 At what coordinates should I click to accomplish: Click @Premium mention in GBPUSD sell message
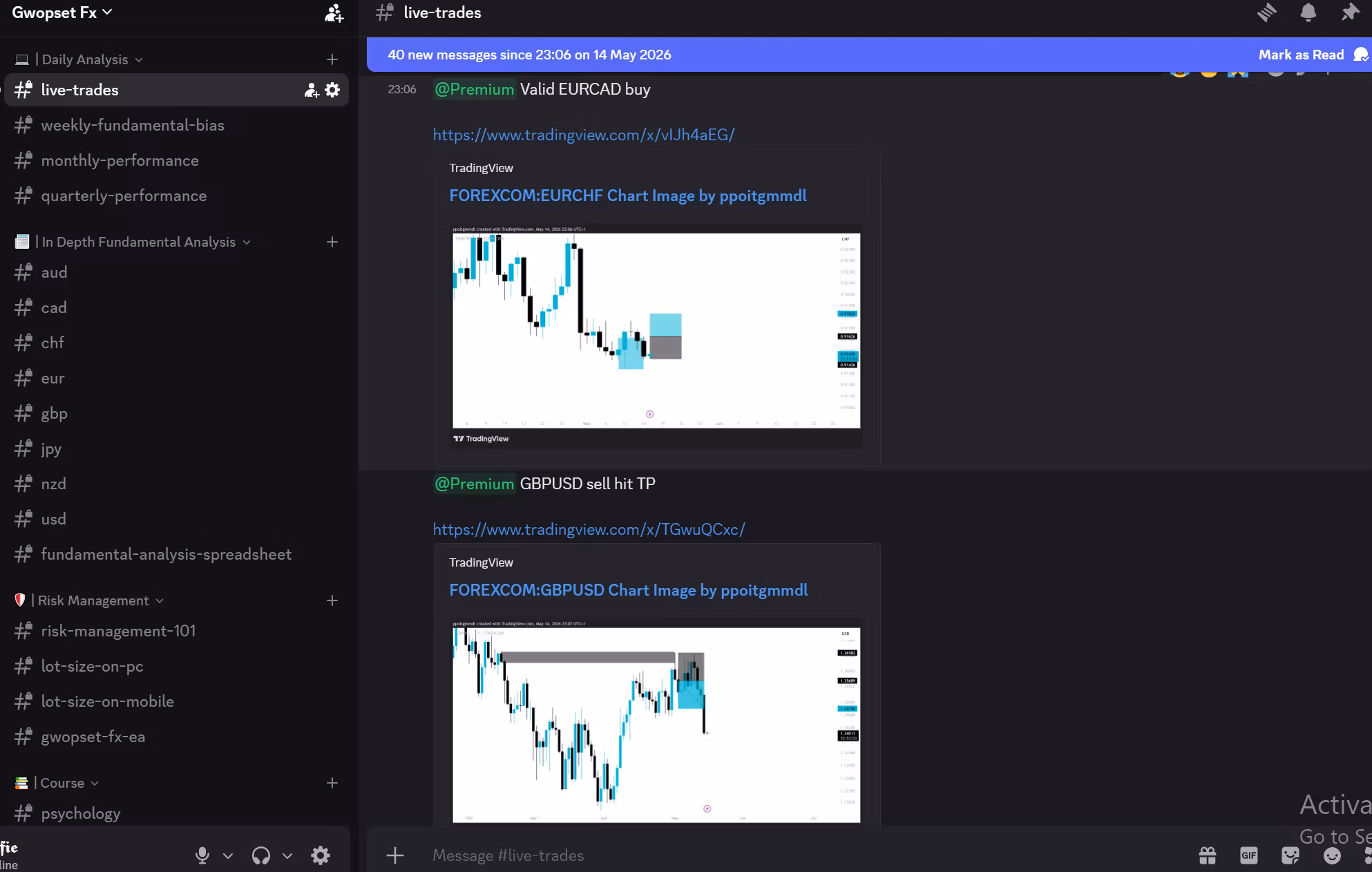(475, 484)
